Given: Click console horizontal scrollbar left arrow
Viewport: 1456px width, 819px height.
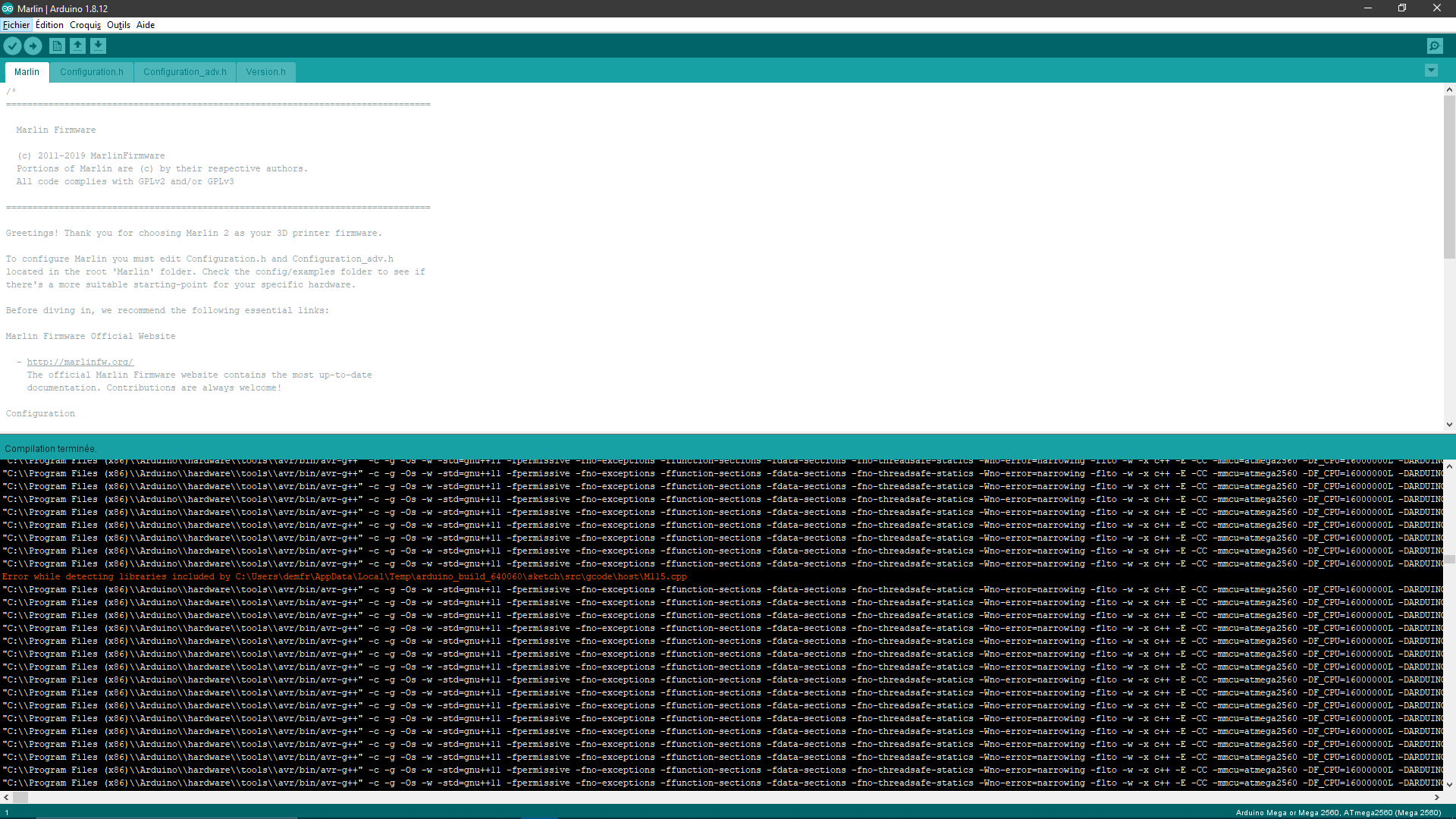Looking at the screenshot, I should coord(6,798).
